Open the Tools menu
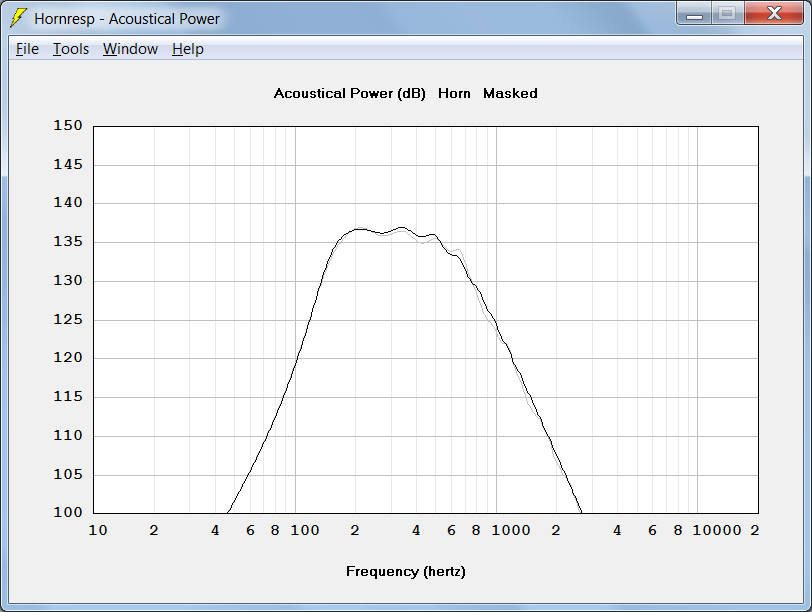The image size is (812, 612). tap(71, 49)
